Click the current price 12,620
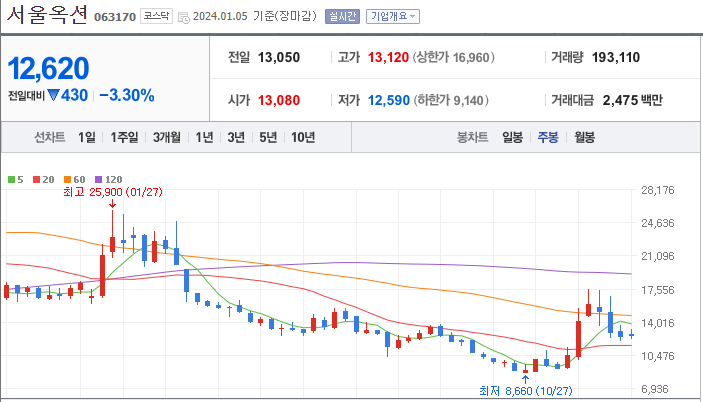This screenshot has height=402, width=703. tap(48, 68)
